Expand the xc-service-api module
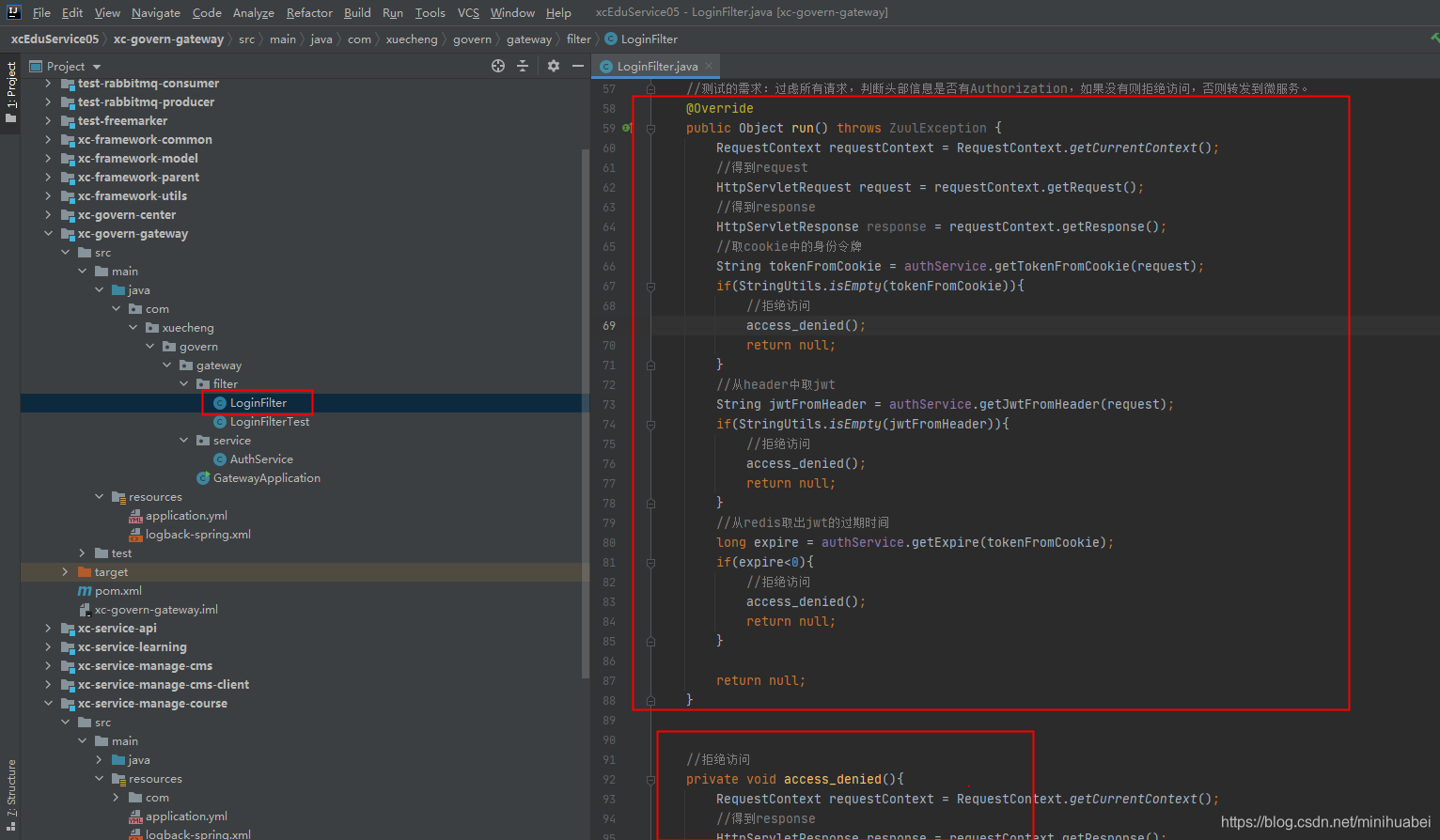This screenshot has width=1440, height=840. [x=48, y=629]
